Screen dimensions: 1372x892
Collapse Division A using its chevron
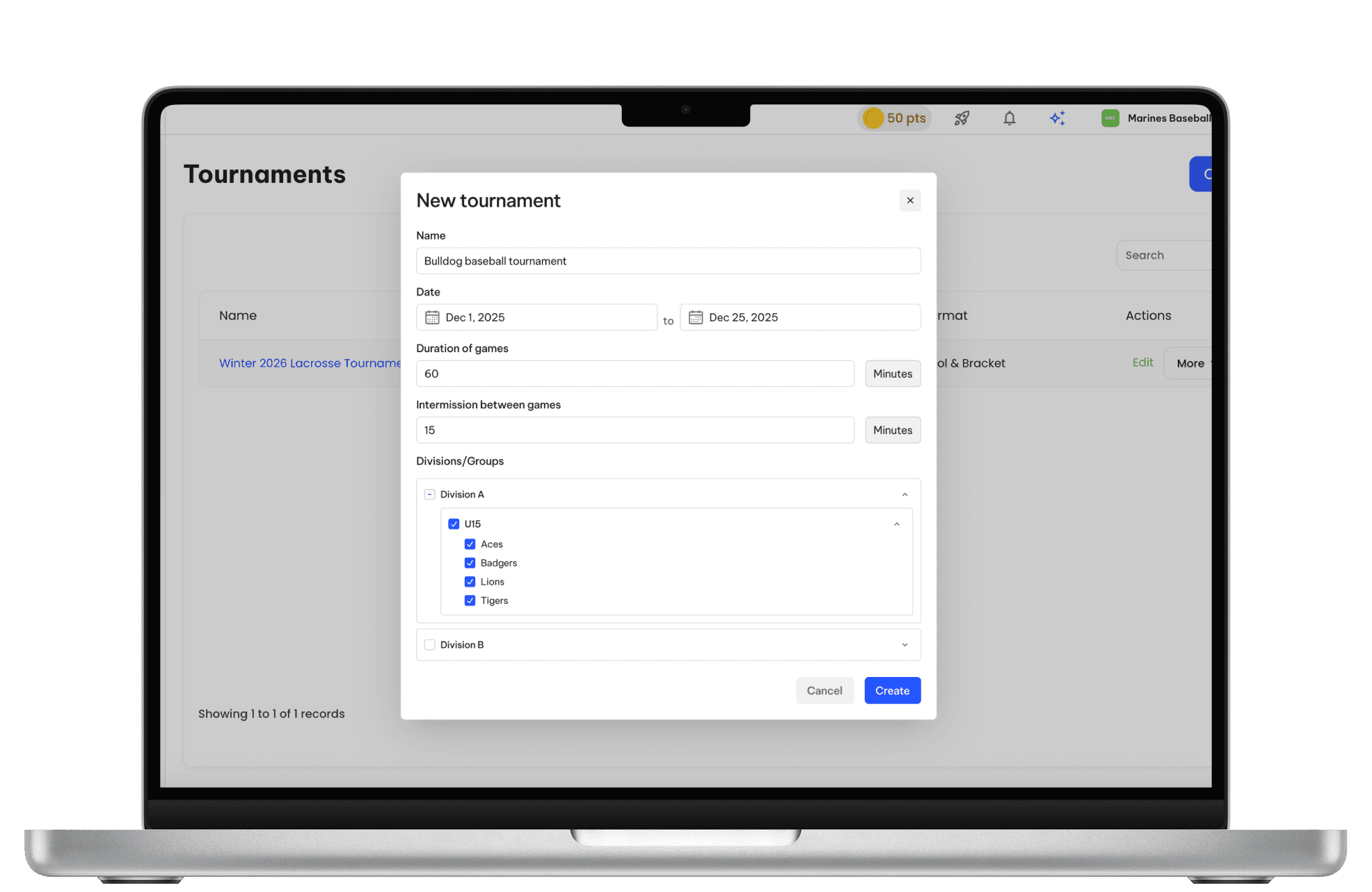(905, 494)
